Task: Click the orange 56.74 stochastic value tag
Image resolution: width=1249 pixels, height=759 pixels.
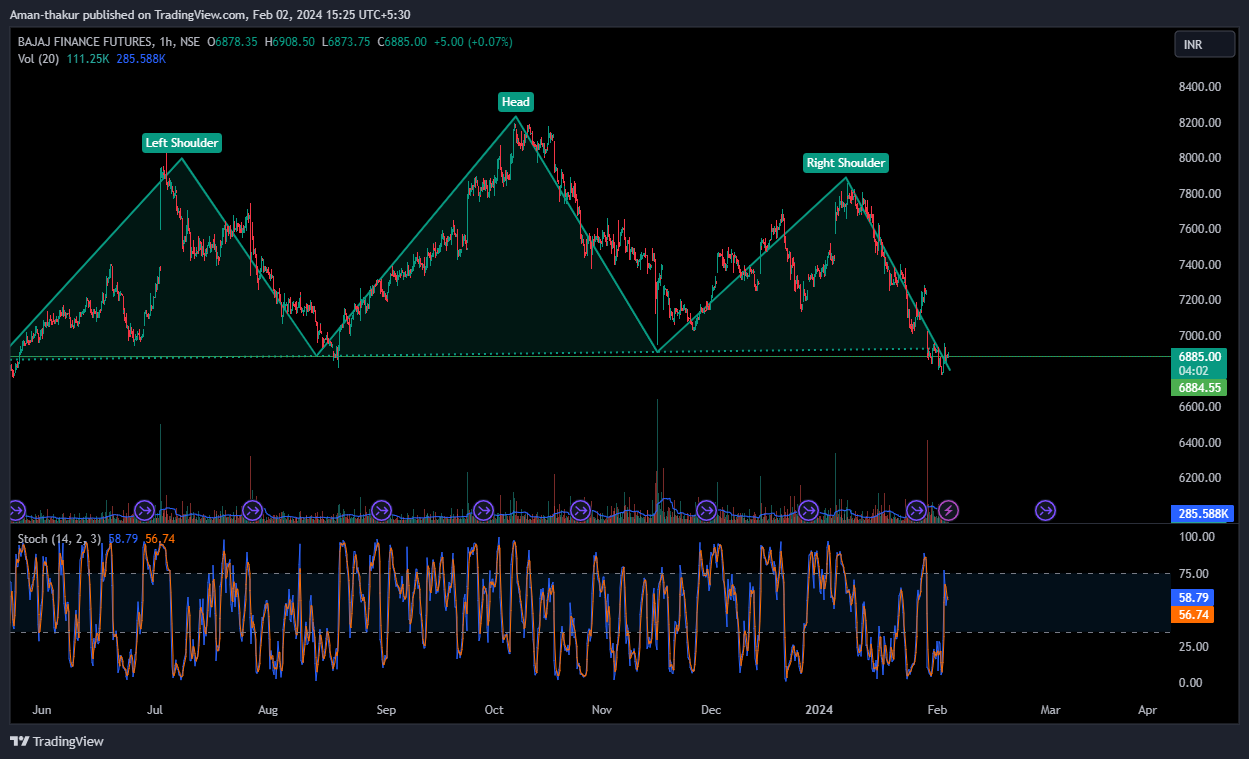Action: point(1192,614)
